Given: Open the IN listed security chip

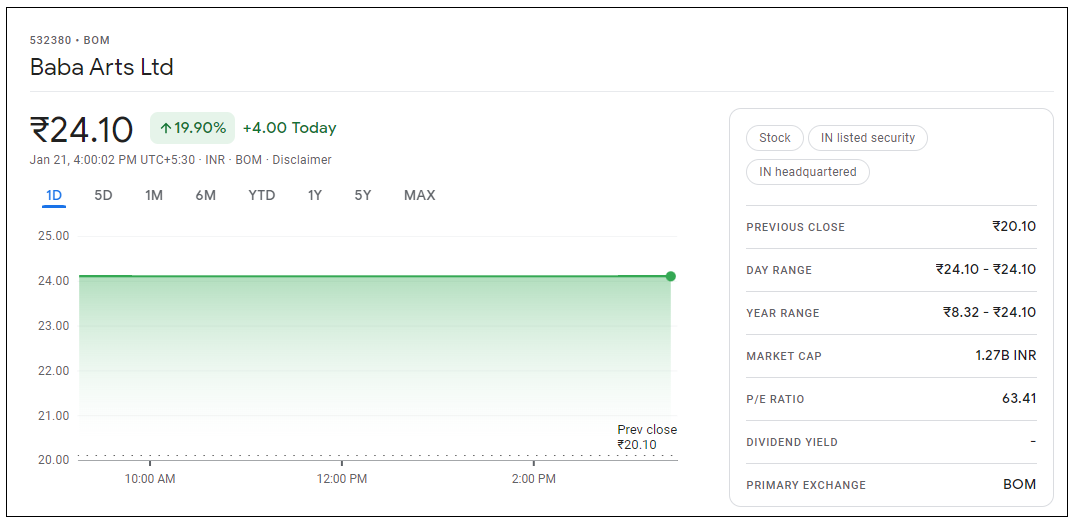Looking at the screenshot, I should (x=867, y=138).
